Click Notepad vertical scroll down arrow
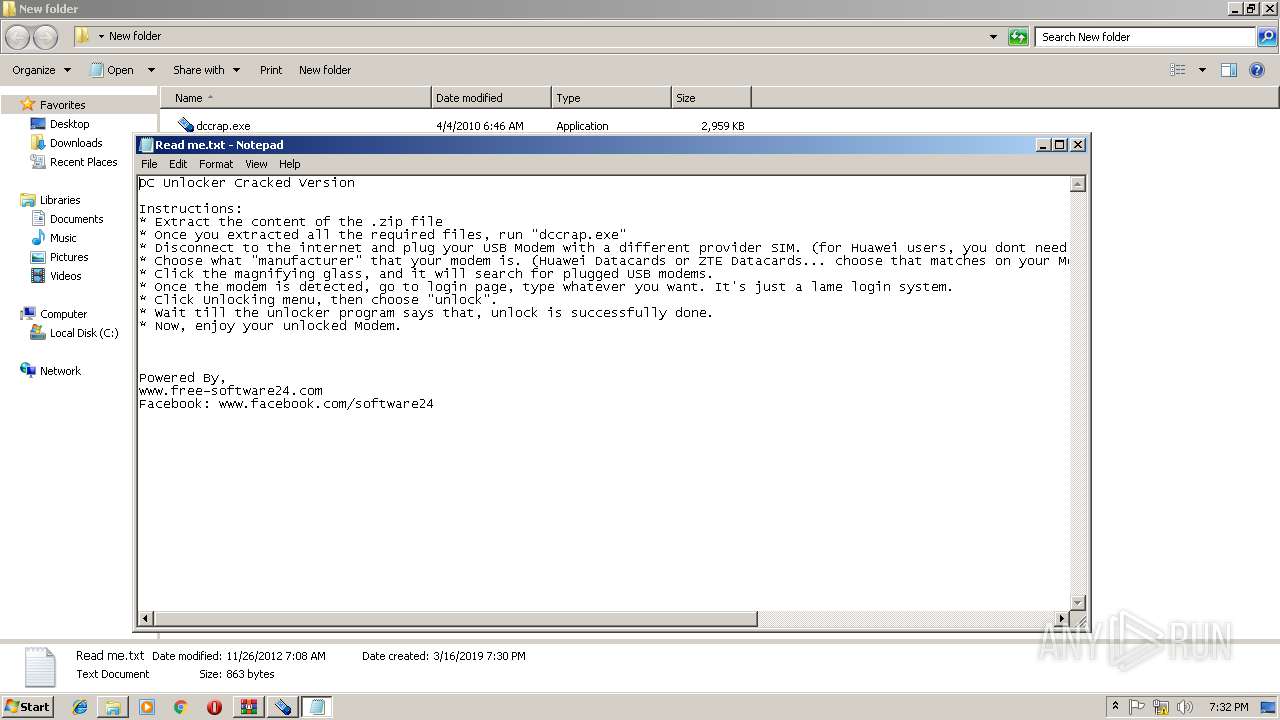The height and width of the screenshot is (720, 1280). (x=1078, y=602)
